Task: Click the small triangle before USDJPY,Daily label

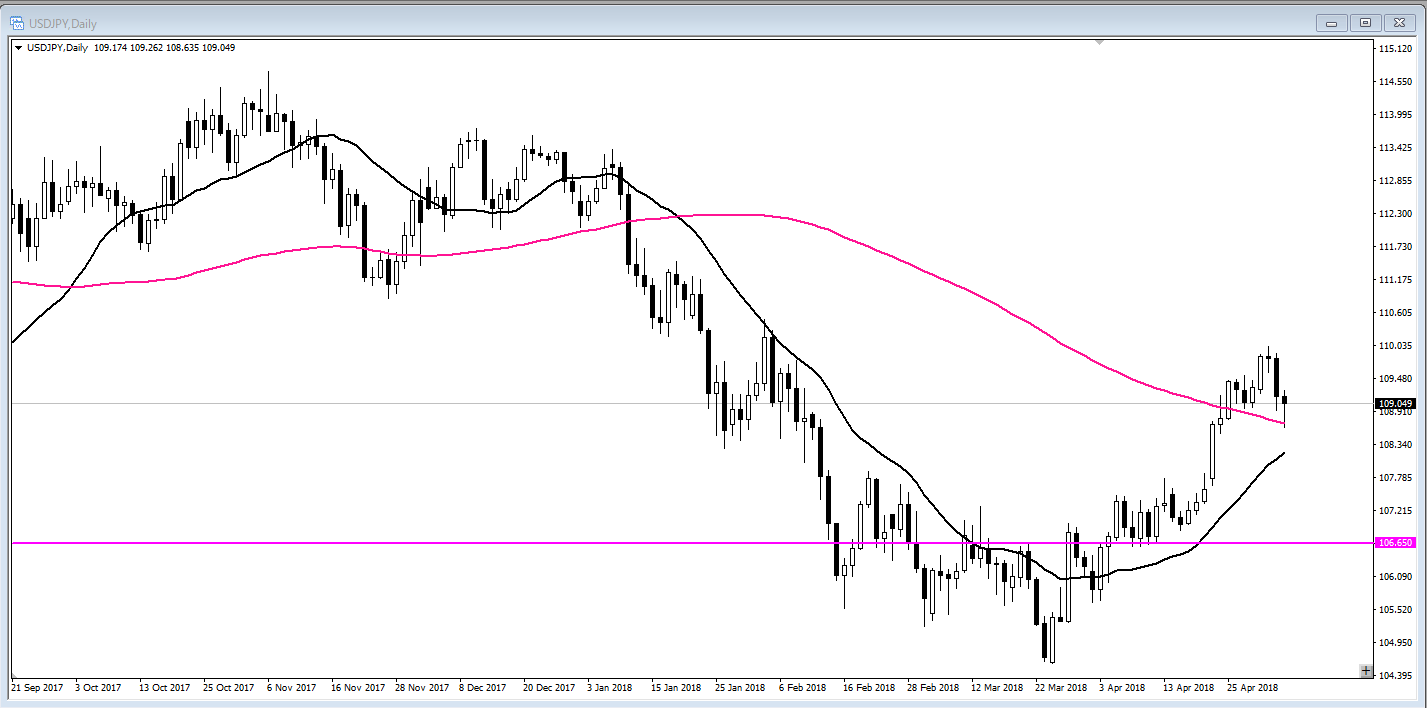Action: click(18, 48)
